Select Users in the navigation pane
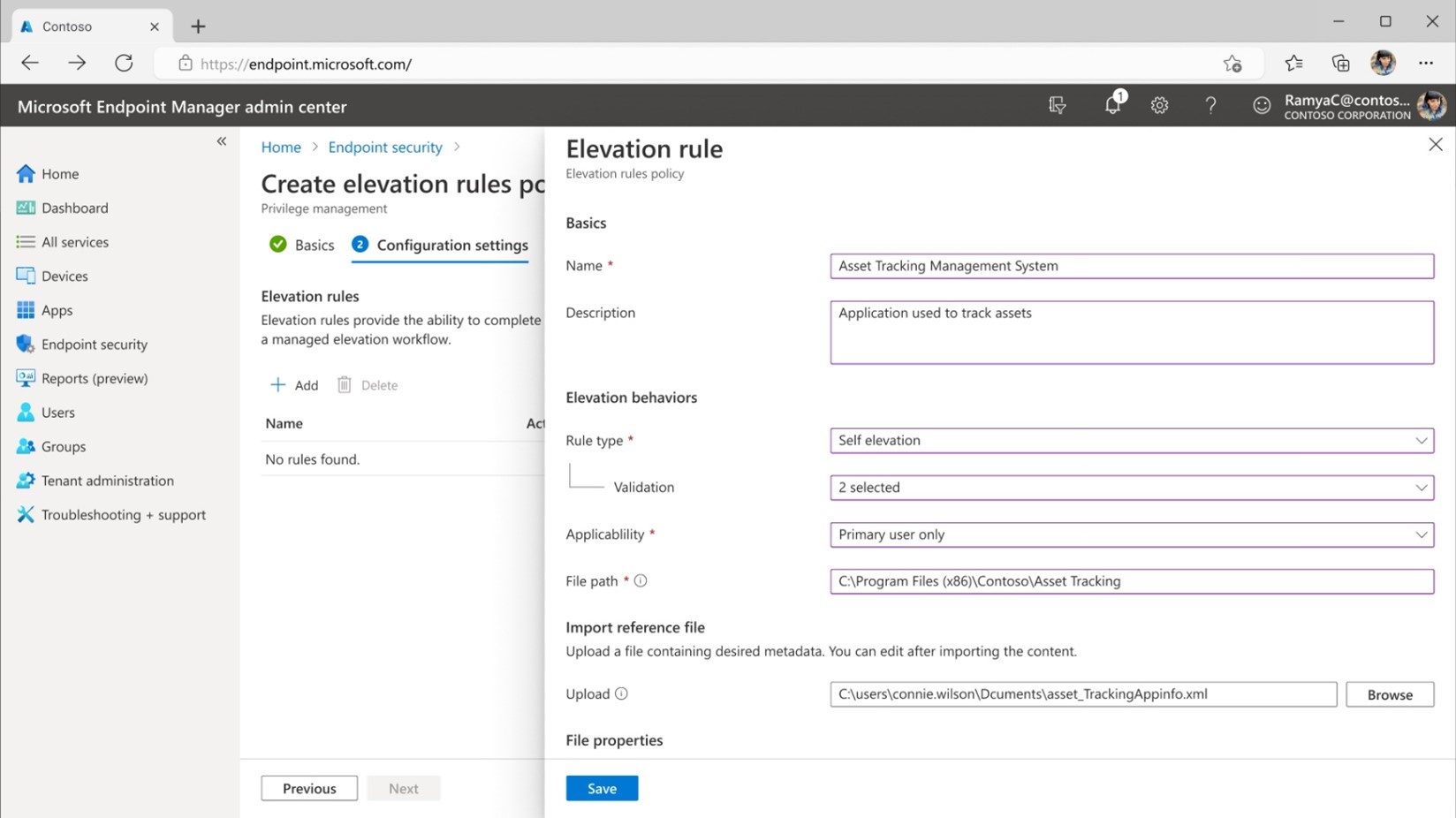The width and height of the screenshot is (1456, 818). click(x=57, y=412)
